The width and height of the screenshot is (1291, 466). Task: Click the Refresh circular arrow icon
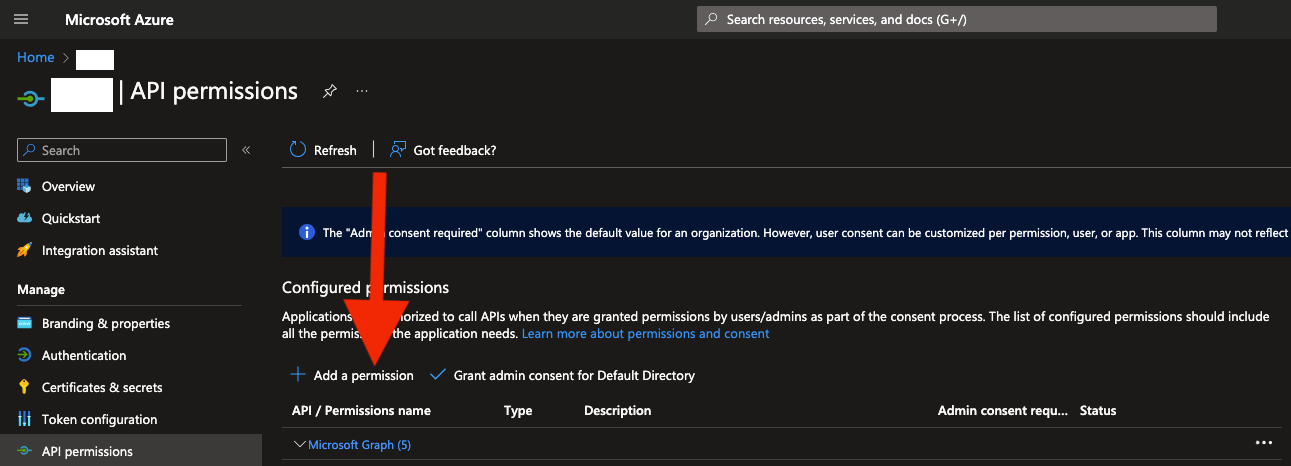(x=297, y=150)
